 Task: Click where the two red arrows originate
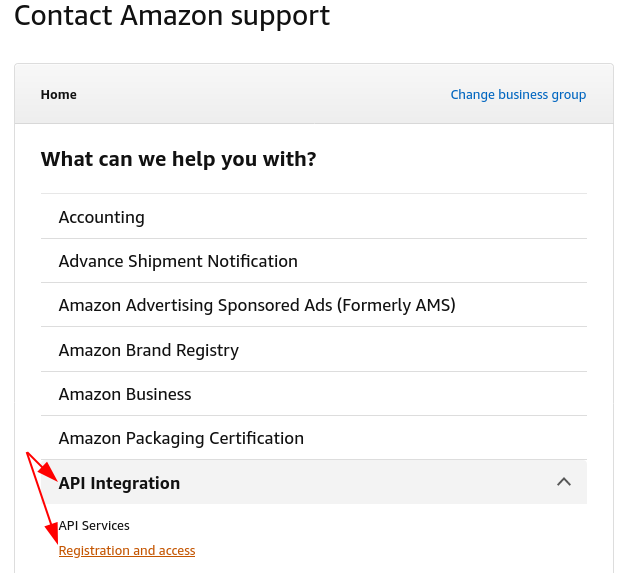(28, 455)
